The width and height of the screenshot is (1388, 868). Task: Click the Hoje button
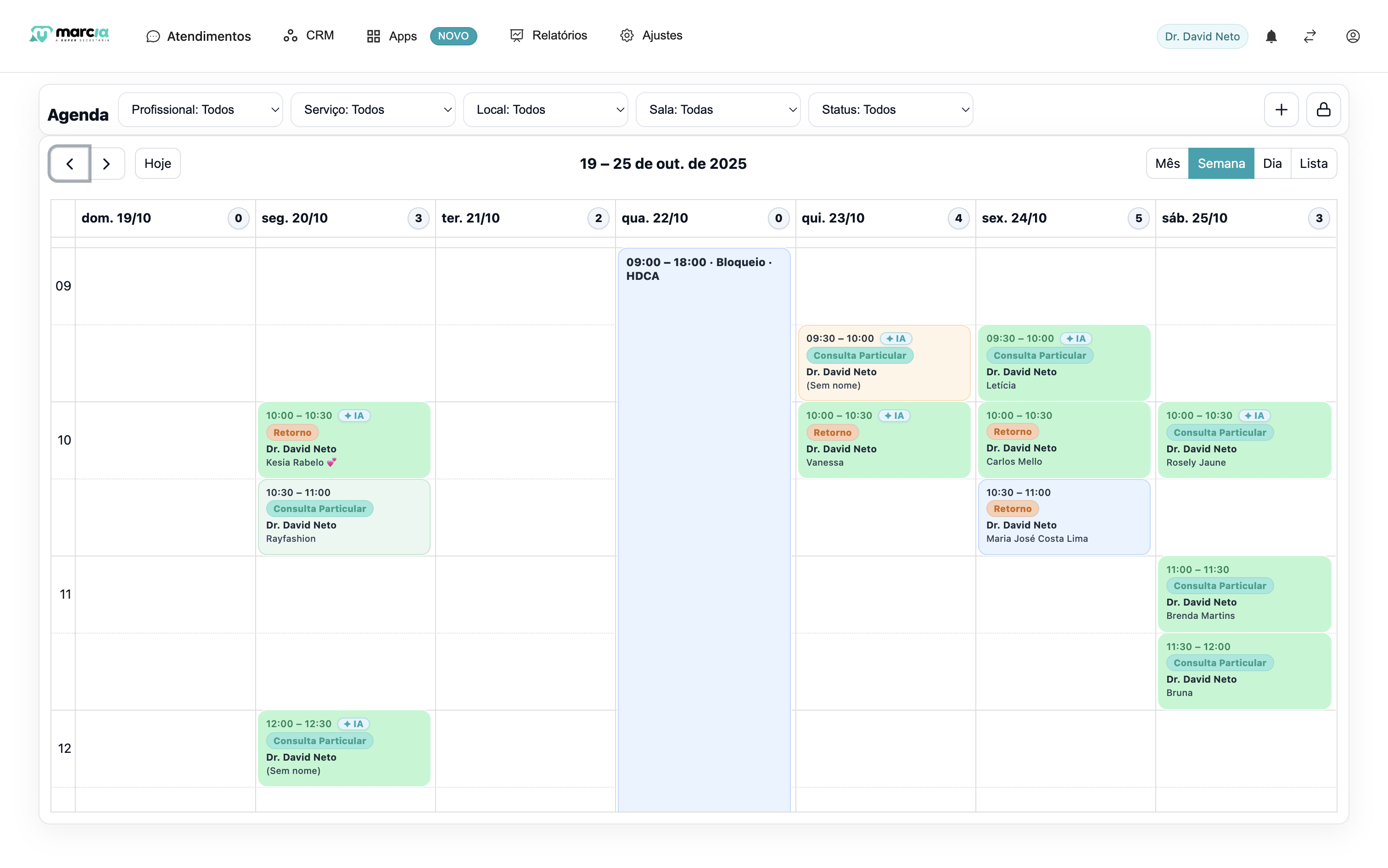[157, 164]
